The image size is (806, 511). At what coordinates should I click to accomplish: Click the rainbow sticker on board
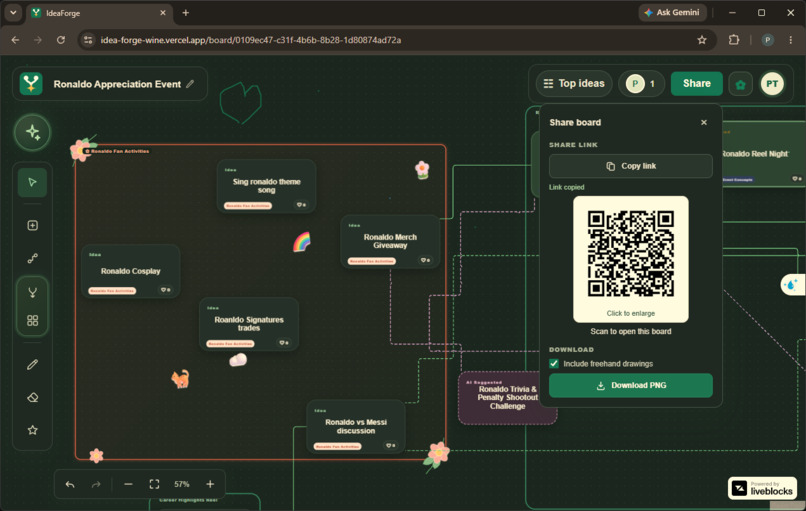tap(302, 242)
